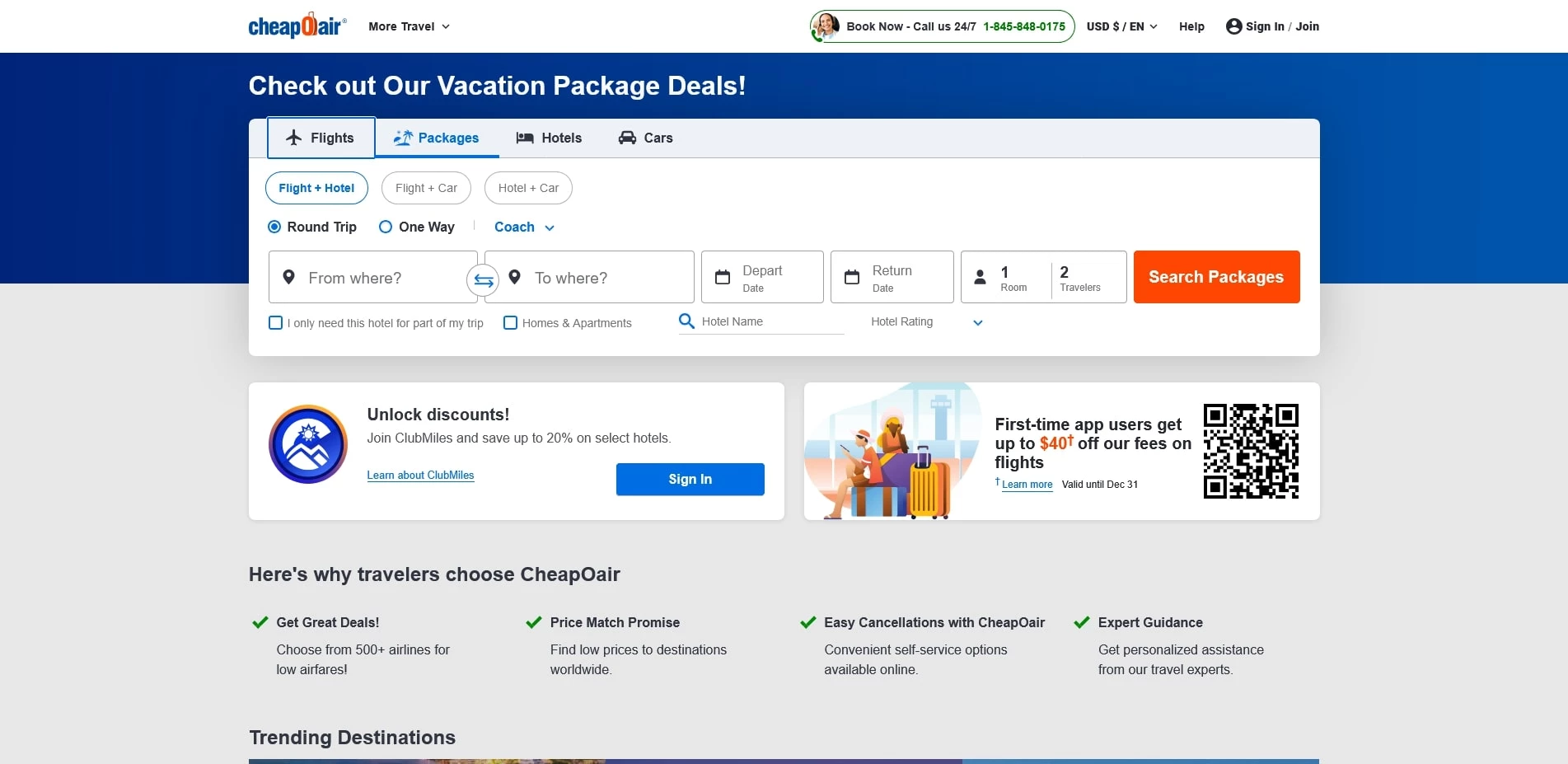Screen dimensions: 1568x764
Task: Open the Coach cabin class dropdown
Action: point(524,227)
